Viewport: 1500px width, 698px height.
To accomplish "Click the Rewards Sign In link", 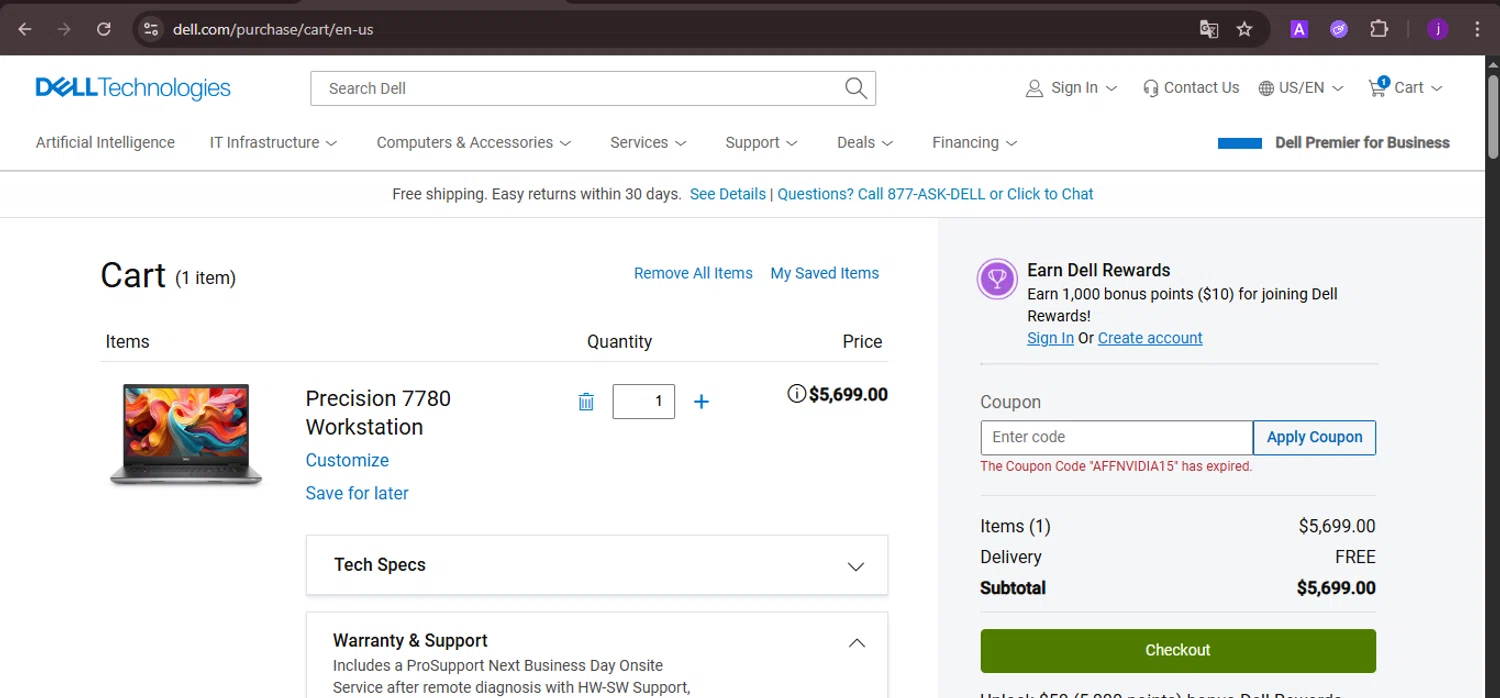I will click(1050, 338).
